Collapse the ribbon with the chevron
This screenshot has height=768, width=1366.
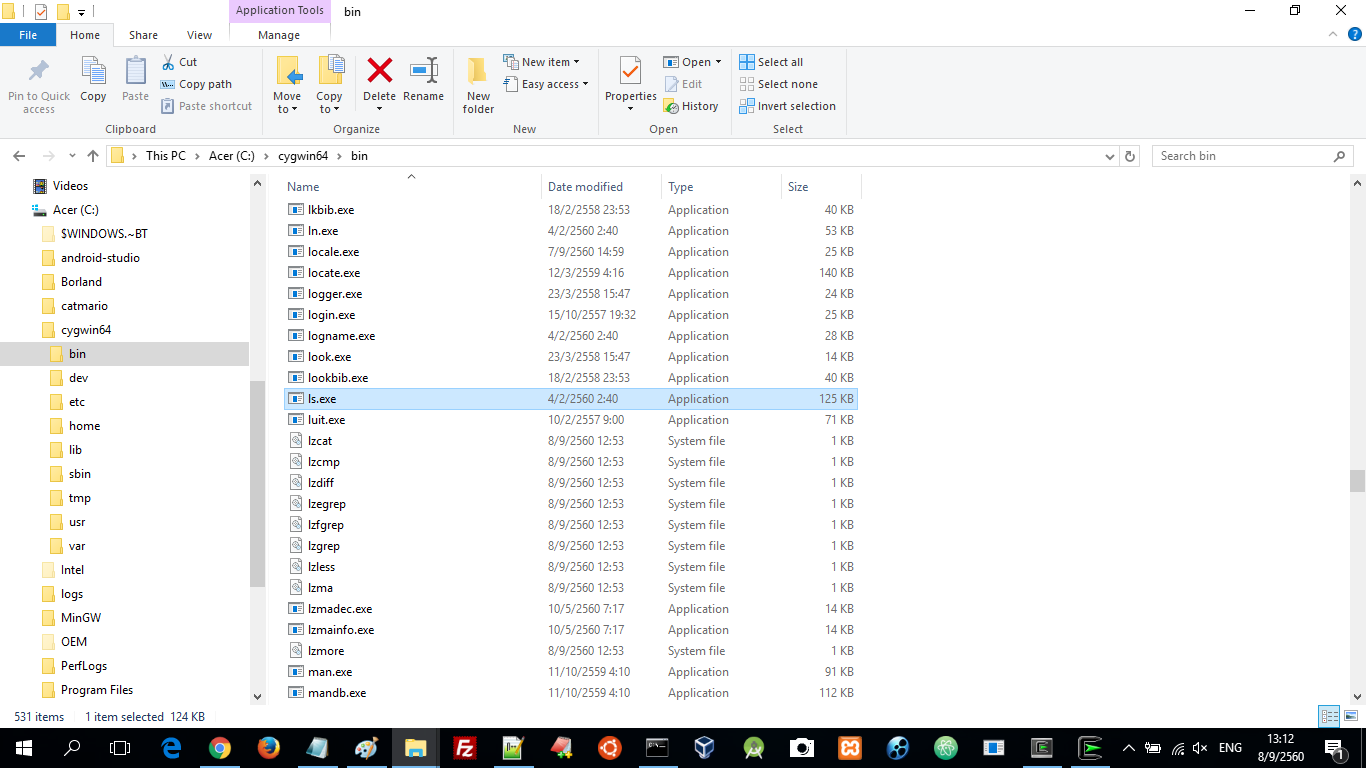(1333, 34)
